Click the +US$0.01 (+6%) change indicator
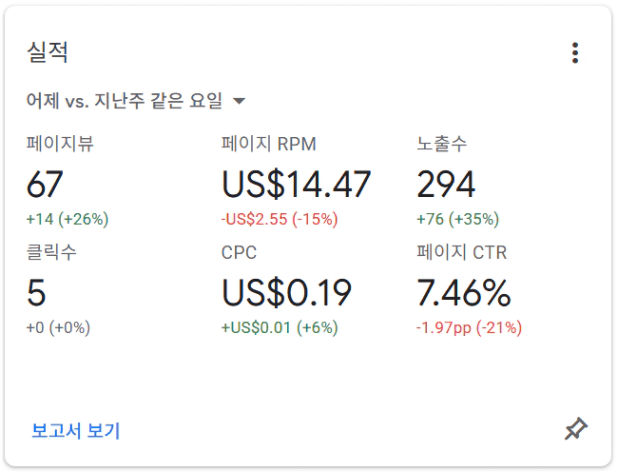This screenshot has width=618, height=472. (279, 328)
